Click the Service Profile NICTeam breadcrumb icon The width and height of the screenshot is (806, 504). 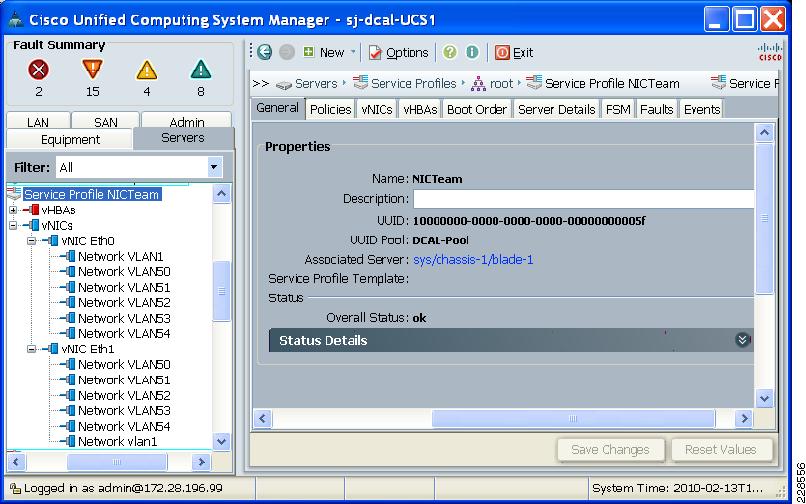coord(534,83)
